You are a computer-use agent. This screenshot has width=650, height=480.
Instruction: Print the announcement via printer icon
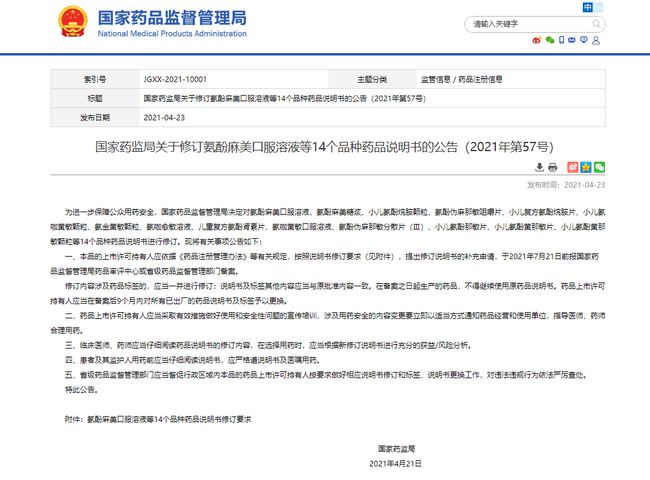(553, 167)
